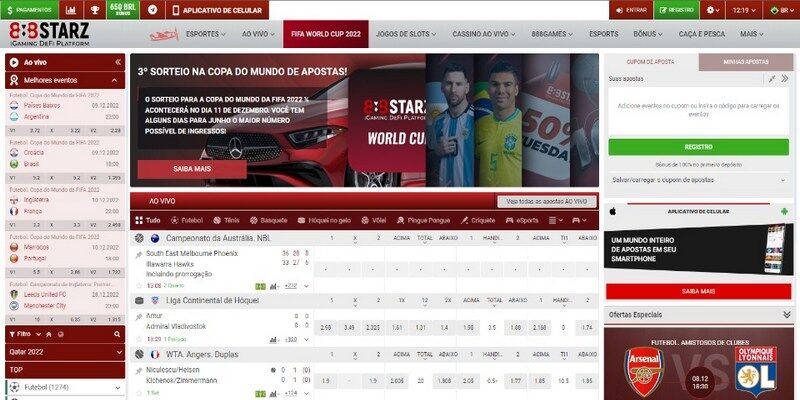Open the 12:19 time zone dropdown
This screenshot has width=800, height=400.
pyautogui.click(x=744, y=10)
